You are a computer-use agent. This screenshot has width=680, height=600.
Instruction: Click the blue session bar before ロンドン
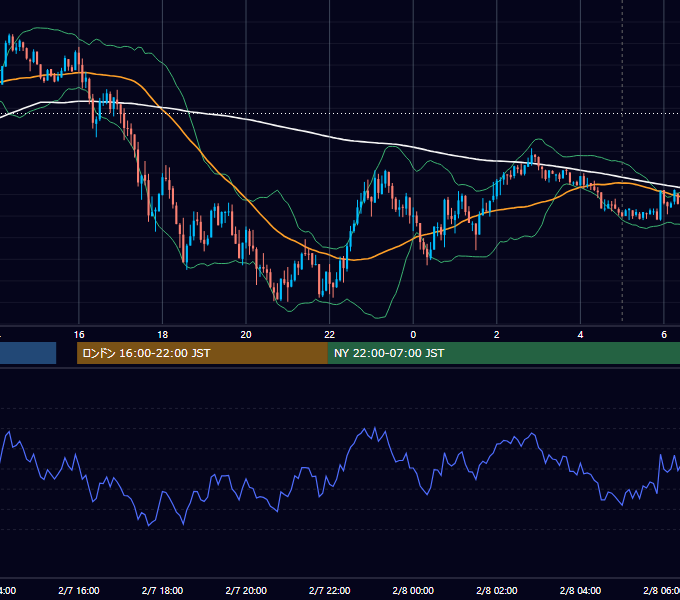pos(28,353)
